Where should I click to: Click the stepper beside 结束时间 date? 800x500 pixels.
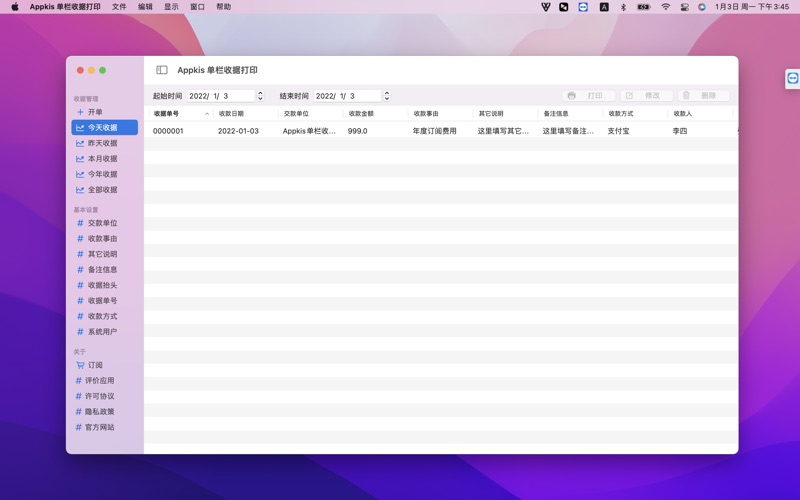(x=387, y=96)
